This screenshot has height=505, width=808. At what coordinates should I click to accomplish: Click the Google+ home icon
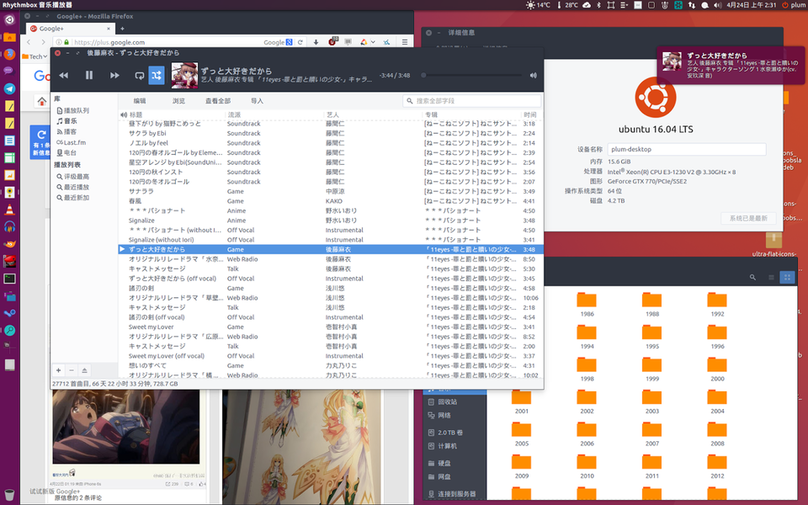click(x=42, y=101)
